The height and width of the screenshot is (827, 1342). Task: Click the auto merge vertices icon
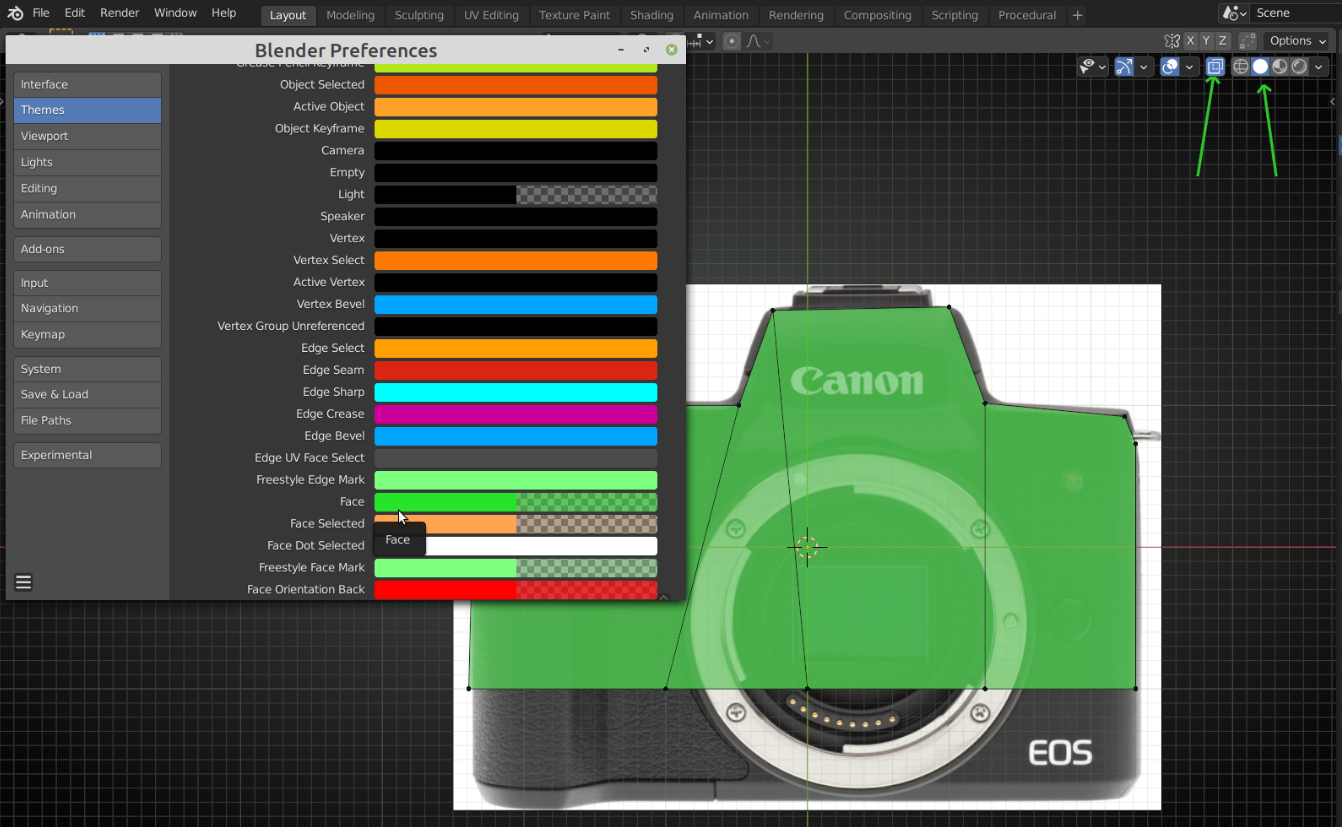pyautogui.click(x=1247, y=41)
